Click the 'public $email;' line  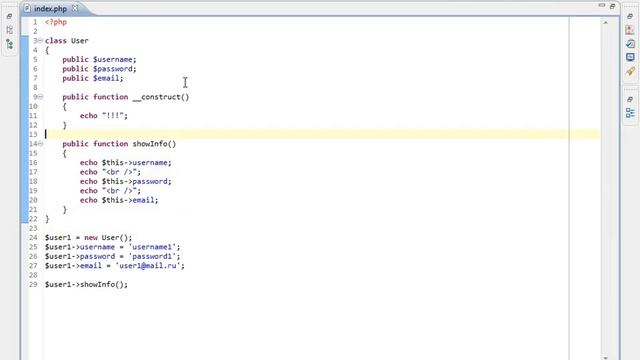[x=93, y=78]
